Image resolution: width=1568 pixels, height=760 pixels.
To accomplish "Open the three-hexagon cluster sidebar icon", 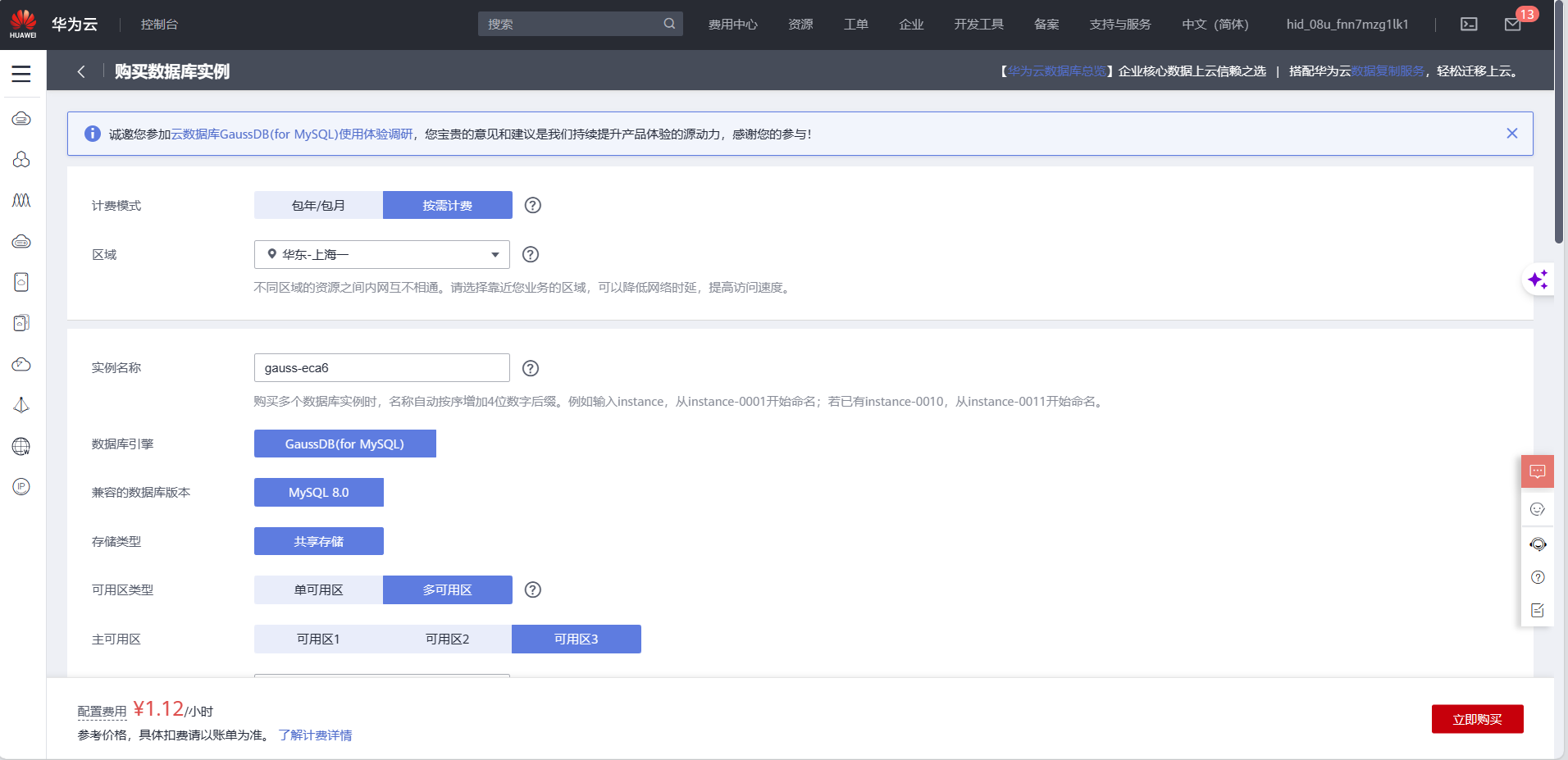I will [x=21, y=159].
